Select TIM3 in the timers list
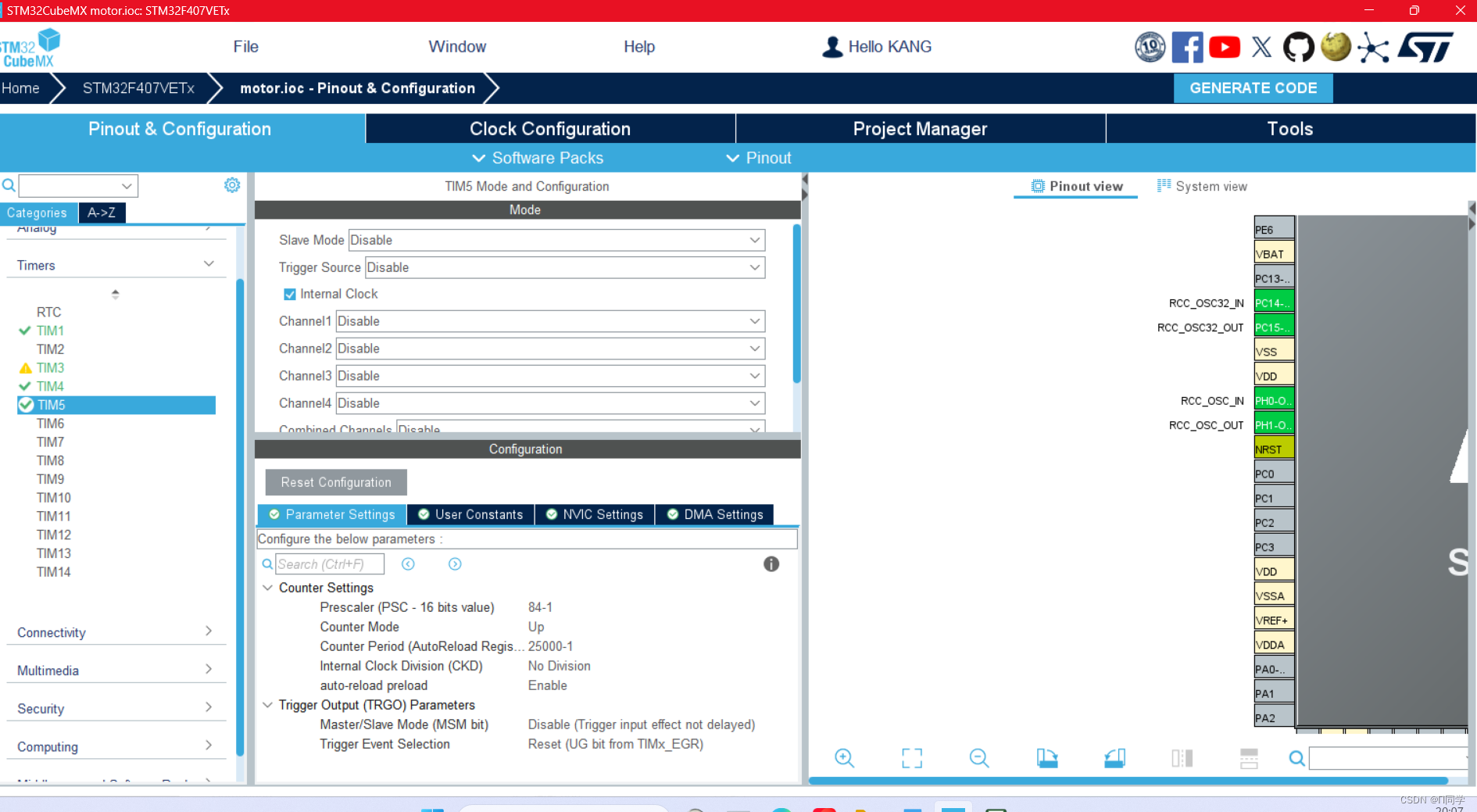The image size is (1477, 812). 50,368
